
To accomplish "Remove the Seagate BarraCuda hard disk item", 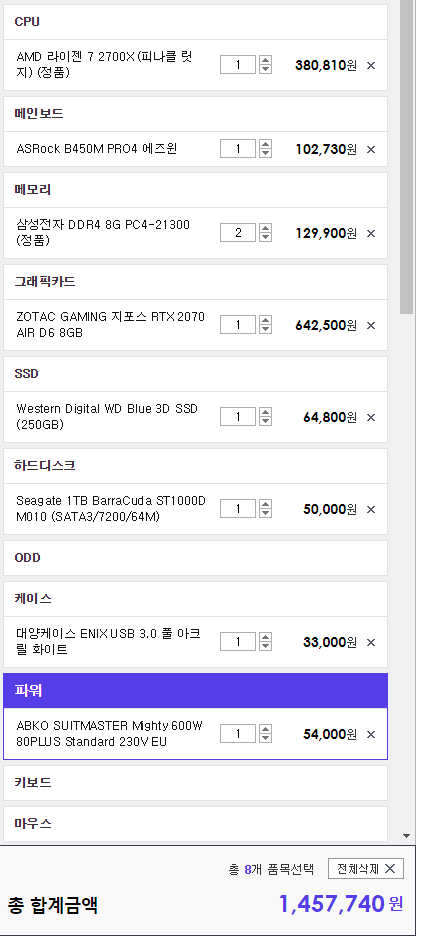I will [371, 509].
